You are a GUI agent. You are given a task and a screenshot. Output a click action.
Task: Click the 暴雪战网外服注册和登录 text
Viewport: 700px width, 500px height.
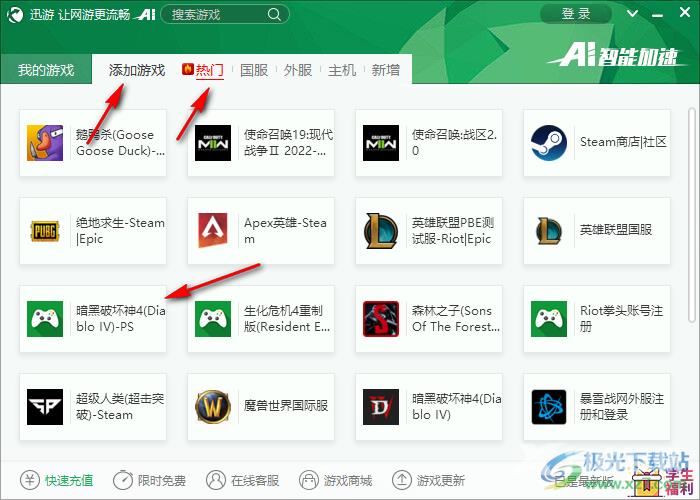622,407
